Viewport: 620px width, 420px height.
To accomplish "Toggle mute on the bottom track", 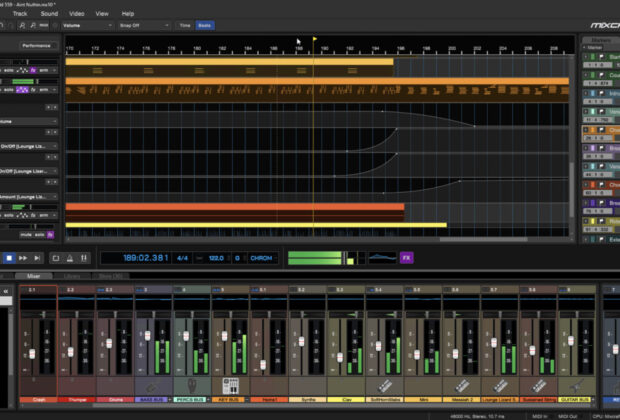I will [26, 235].
